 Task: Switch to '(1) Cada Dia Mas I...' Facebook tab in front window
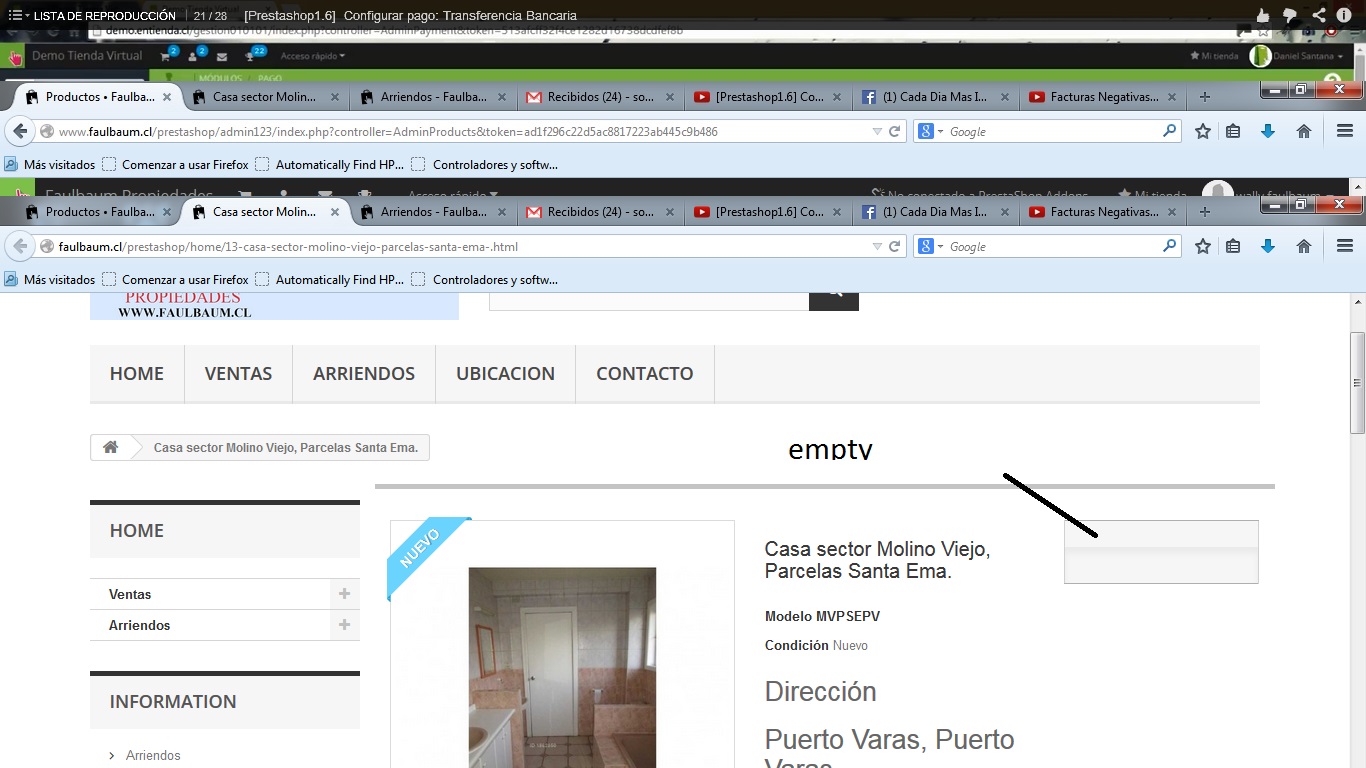pos(936,212)
